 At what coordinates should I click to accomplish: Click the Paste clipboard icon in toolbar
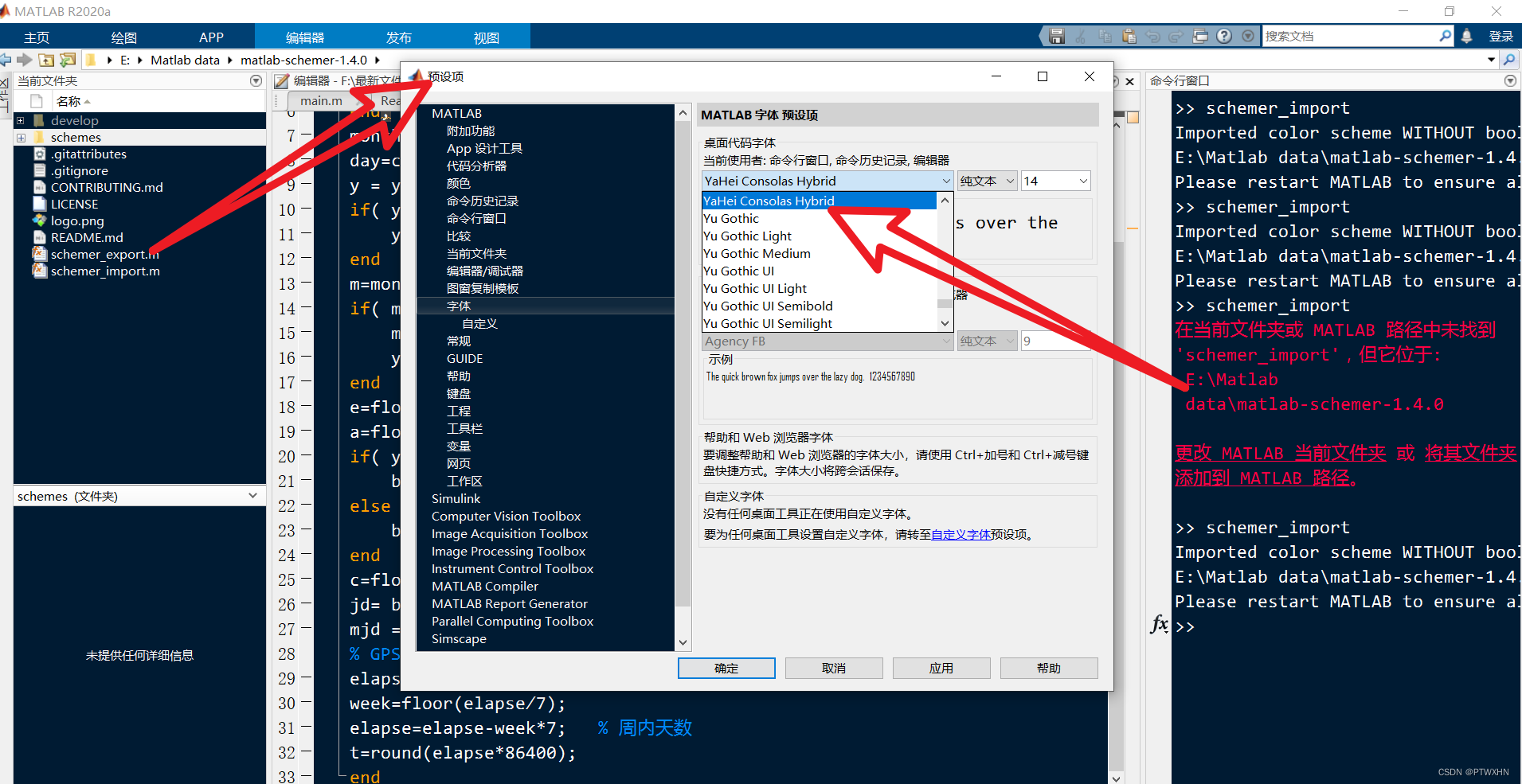(x=1129, y=36)
